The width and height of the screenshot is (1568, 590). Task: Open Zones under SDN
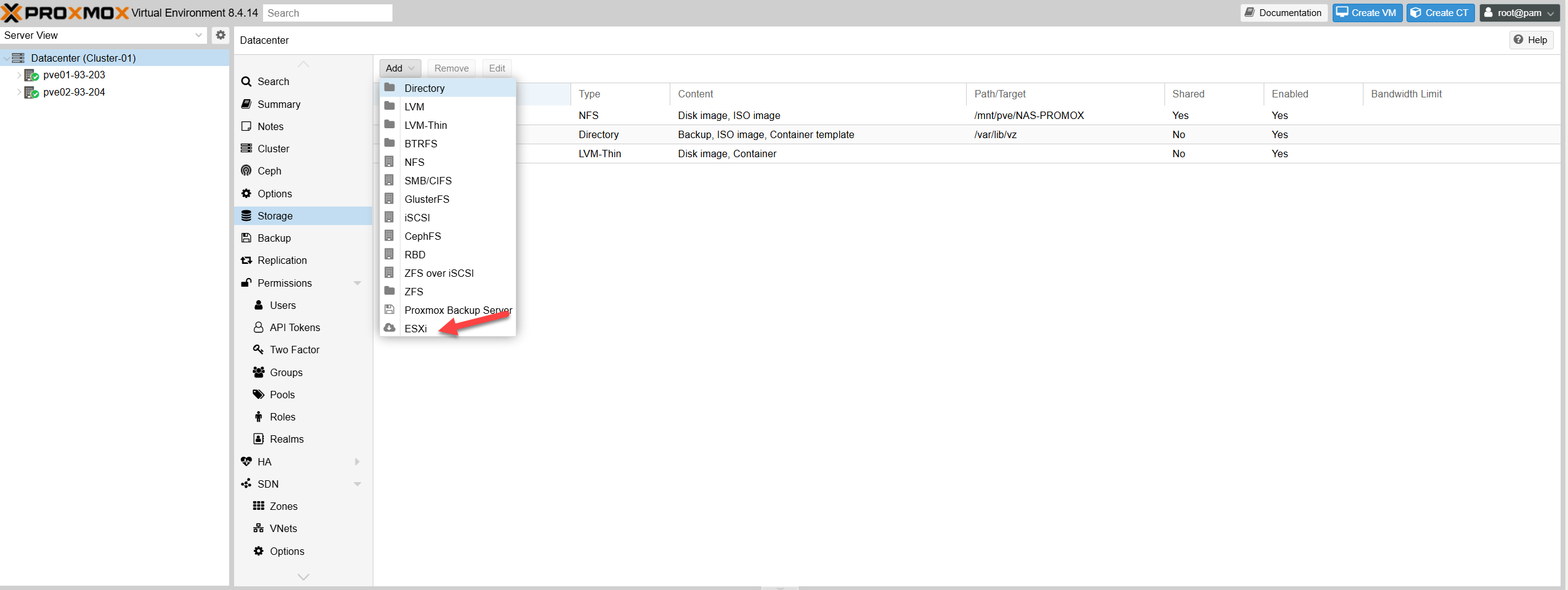pos(283,506)
